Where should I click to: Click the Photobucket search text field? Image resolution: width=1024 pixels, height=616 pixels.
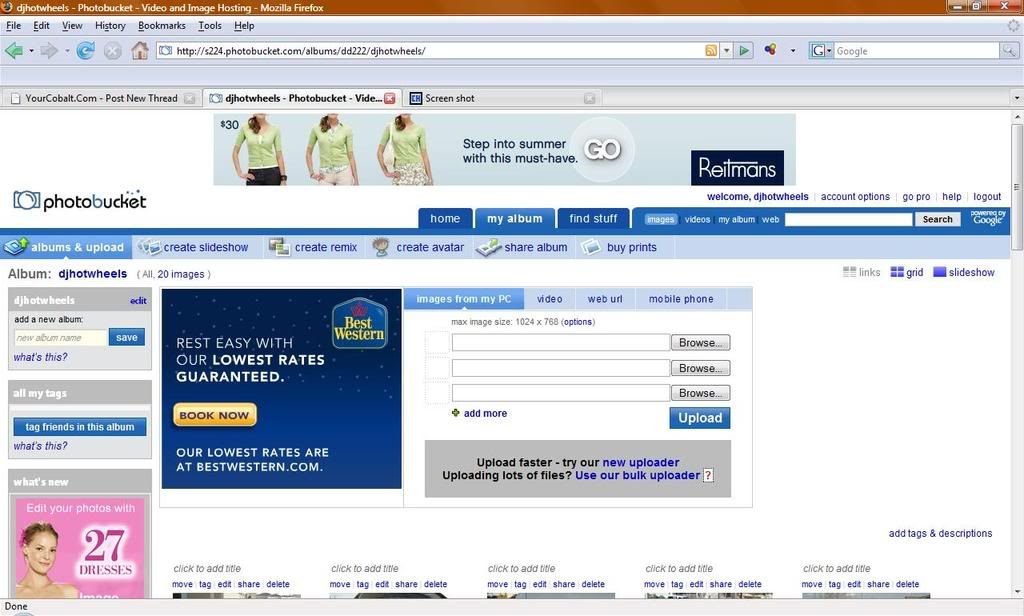tap(848, 219)
